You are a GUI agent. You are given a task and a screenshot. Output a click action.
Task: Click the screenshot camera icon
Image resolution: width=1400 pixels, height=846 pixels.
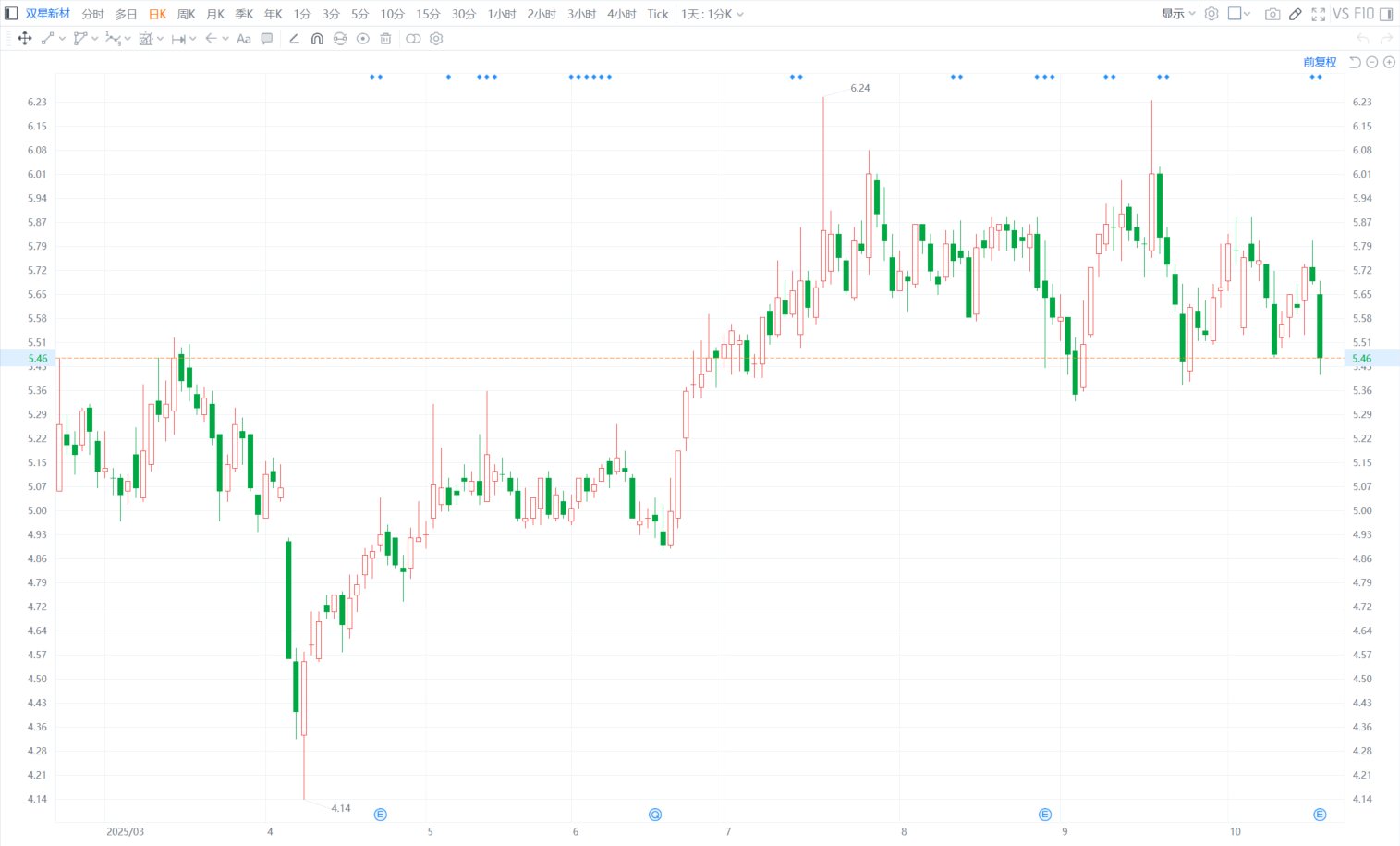pyautogui.click(x=1272, y=14)
